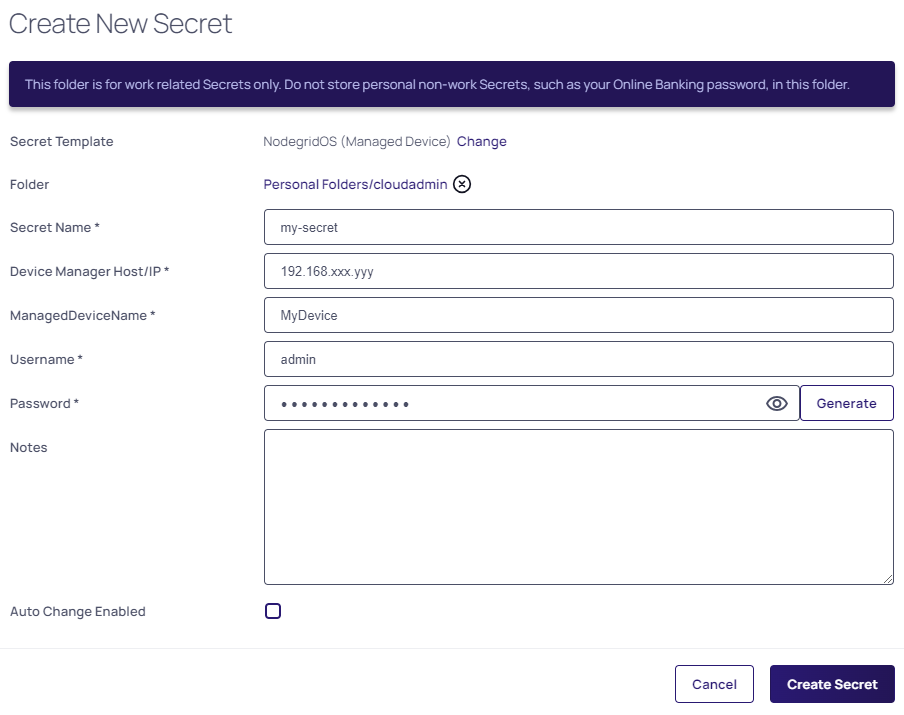904x715 pixels.
Task: Focus the Device Manager Host/IP field
Action: click(579, 271)
